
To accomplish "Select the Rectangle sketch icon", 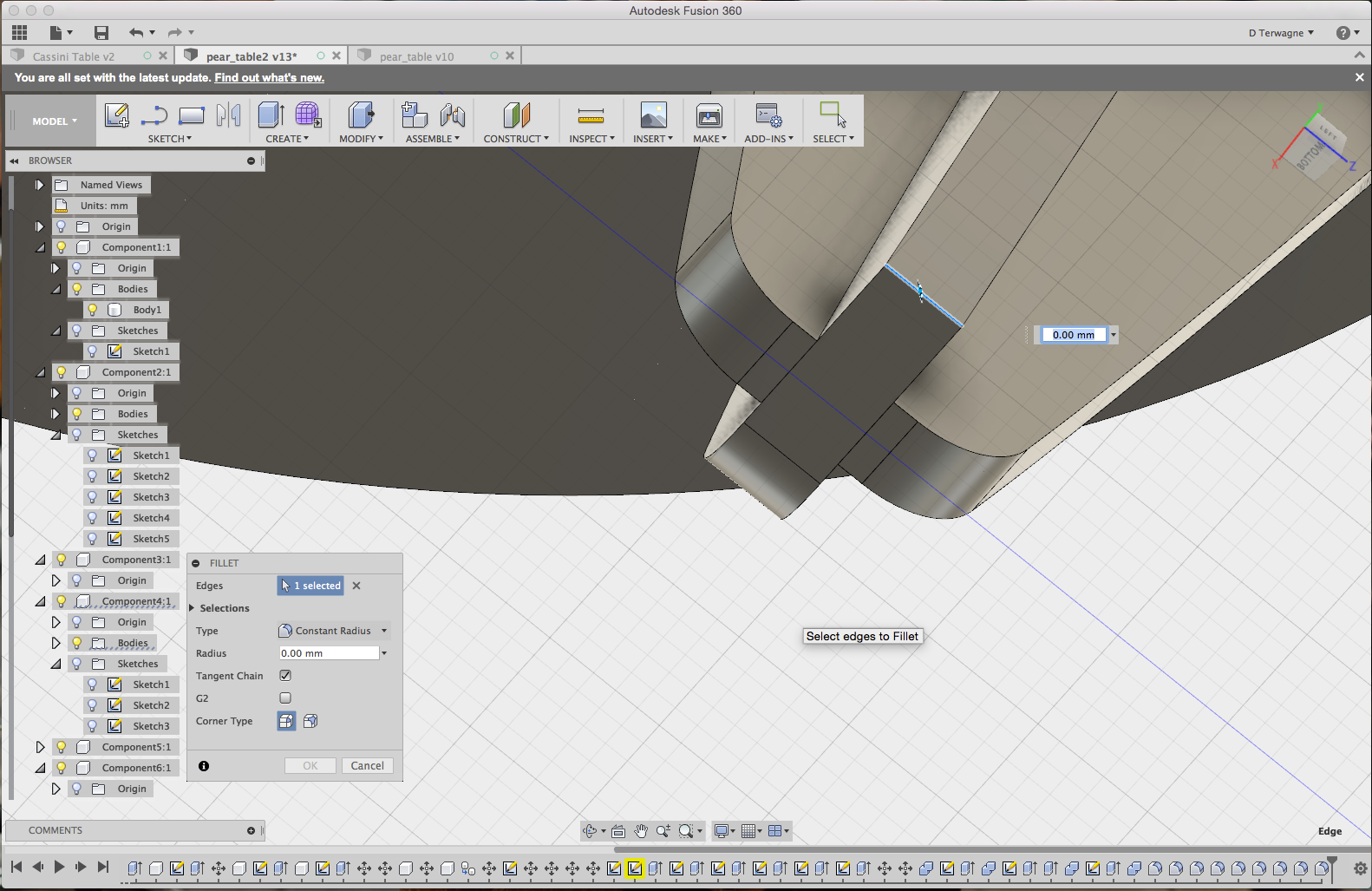I will point(192,115).
